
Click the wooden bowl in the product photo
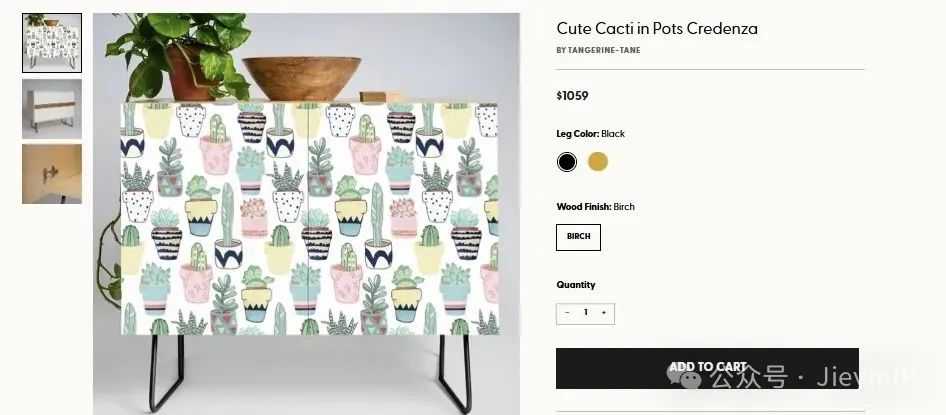[302, 78]
